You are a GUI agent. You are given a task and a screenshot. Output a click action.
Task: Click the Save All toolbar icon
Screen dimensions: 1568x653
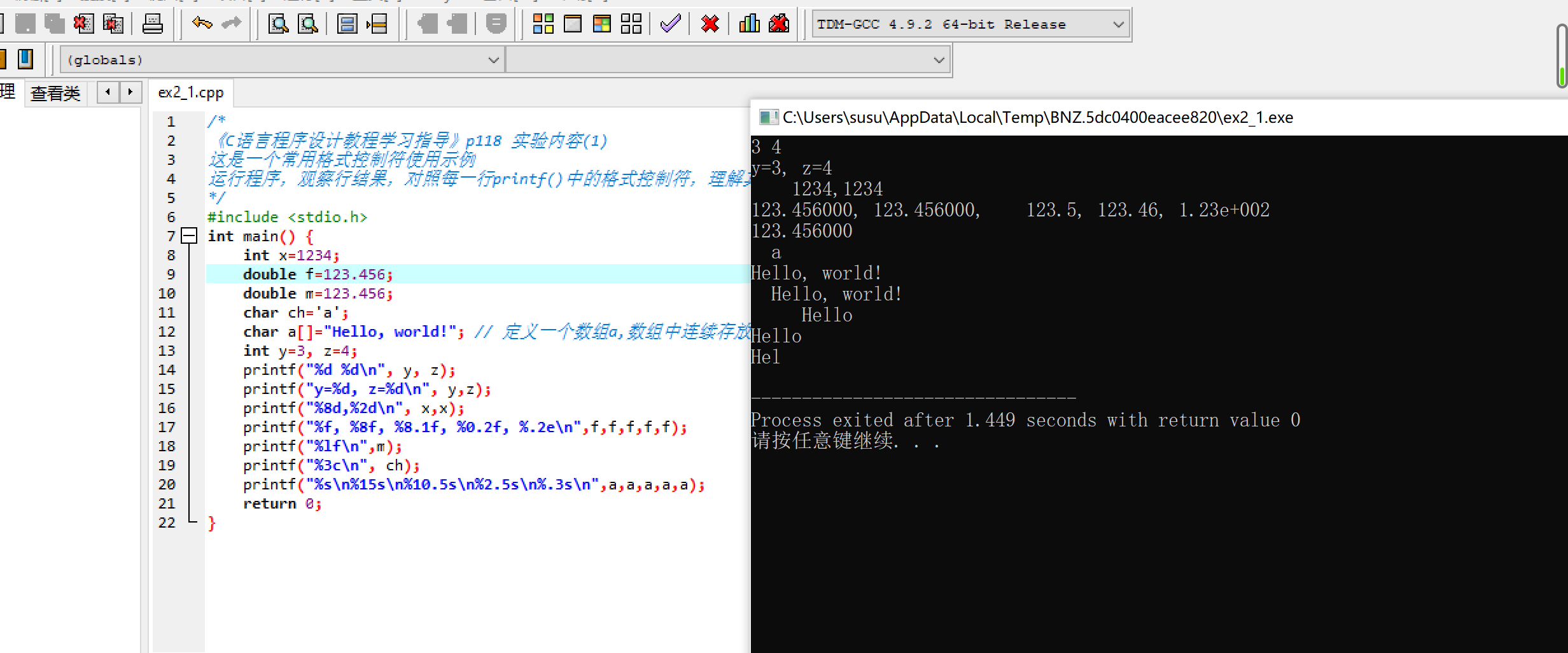tap(55, 24)
